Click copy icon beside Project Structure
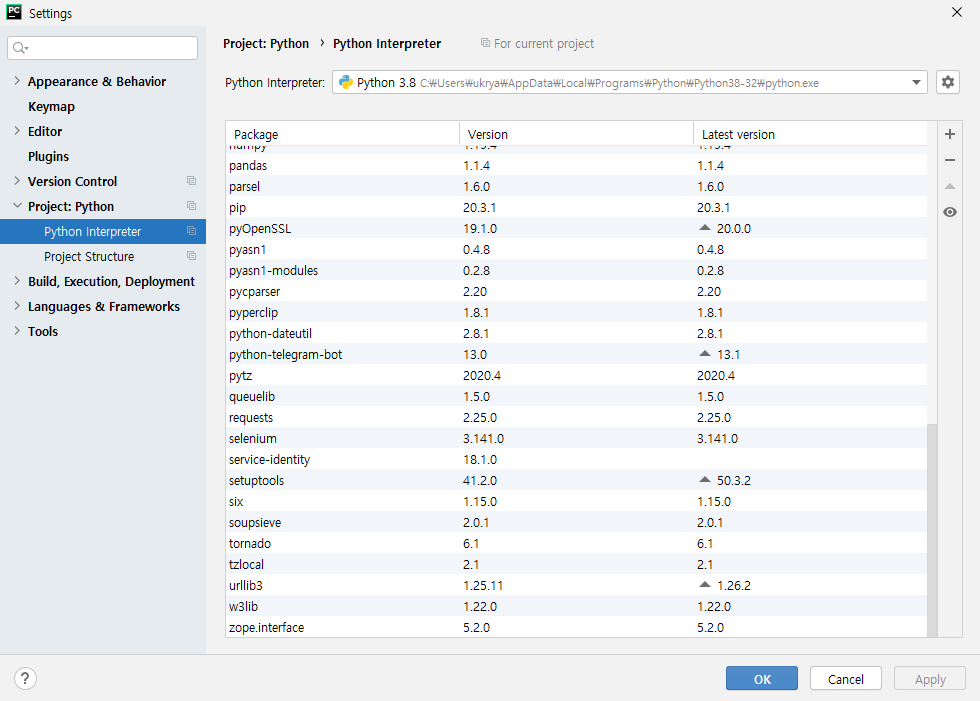This screenshot has height=701, width=980. [x=191, y=256]
